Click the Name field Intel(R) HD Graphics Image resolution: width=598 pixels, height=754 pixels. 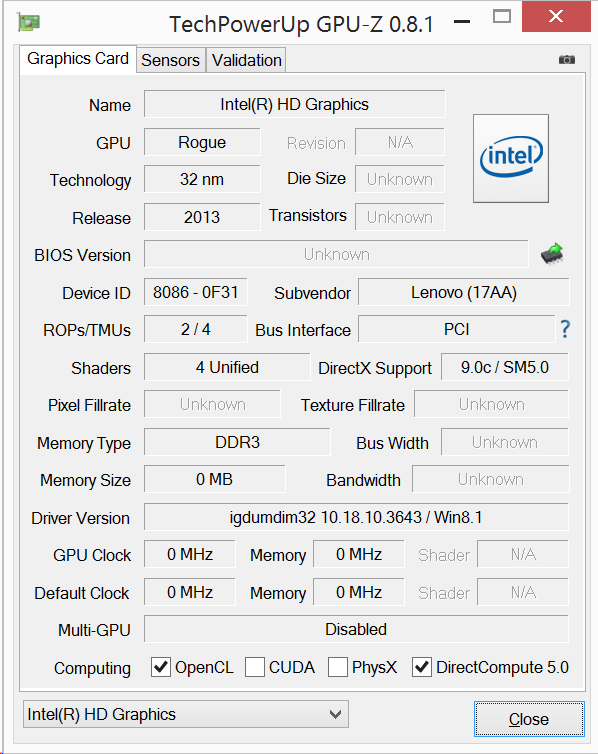click(295, 104)
